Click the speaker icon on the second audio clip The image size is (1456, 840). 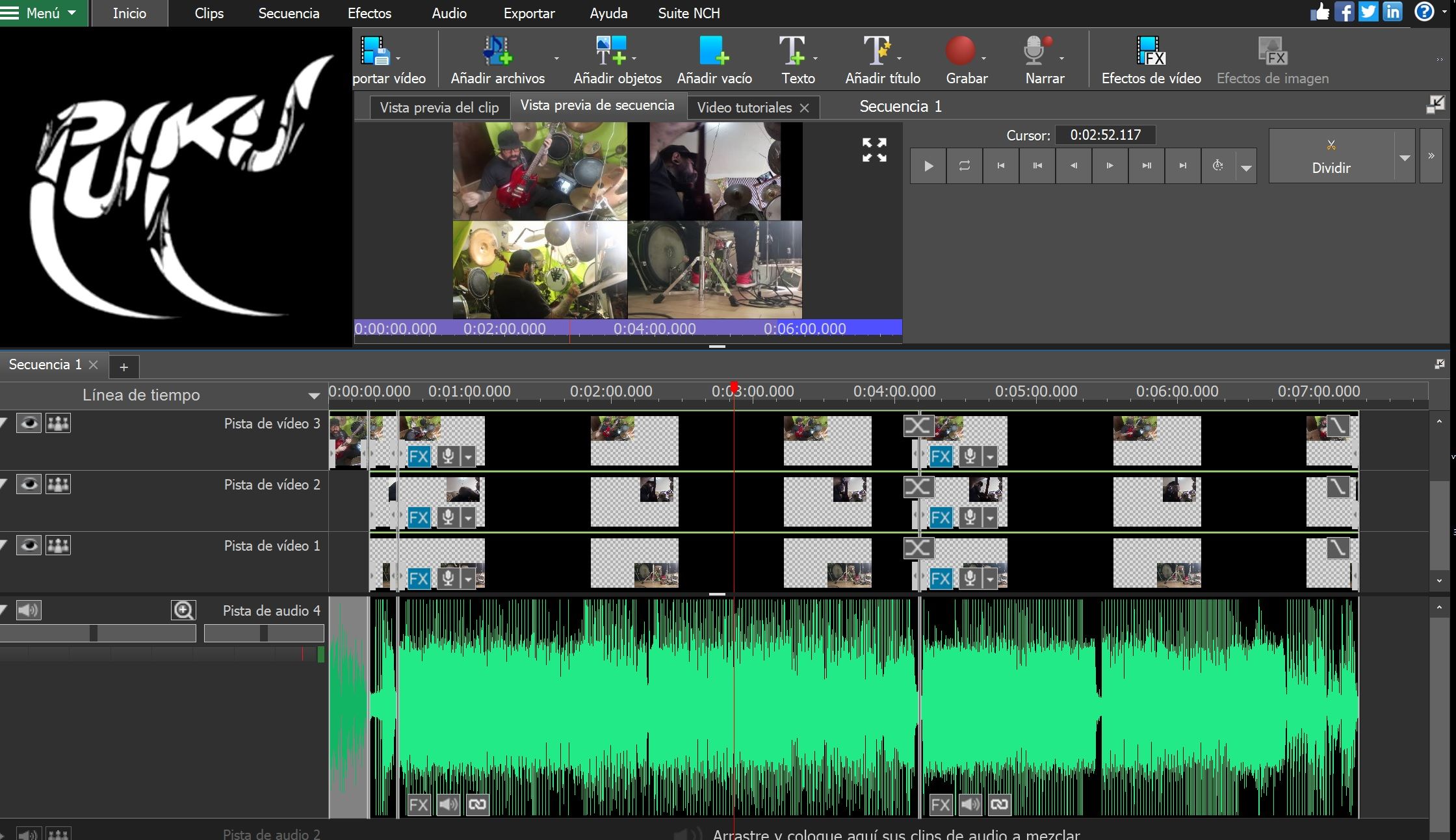[970, 805]
